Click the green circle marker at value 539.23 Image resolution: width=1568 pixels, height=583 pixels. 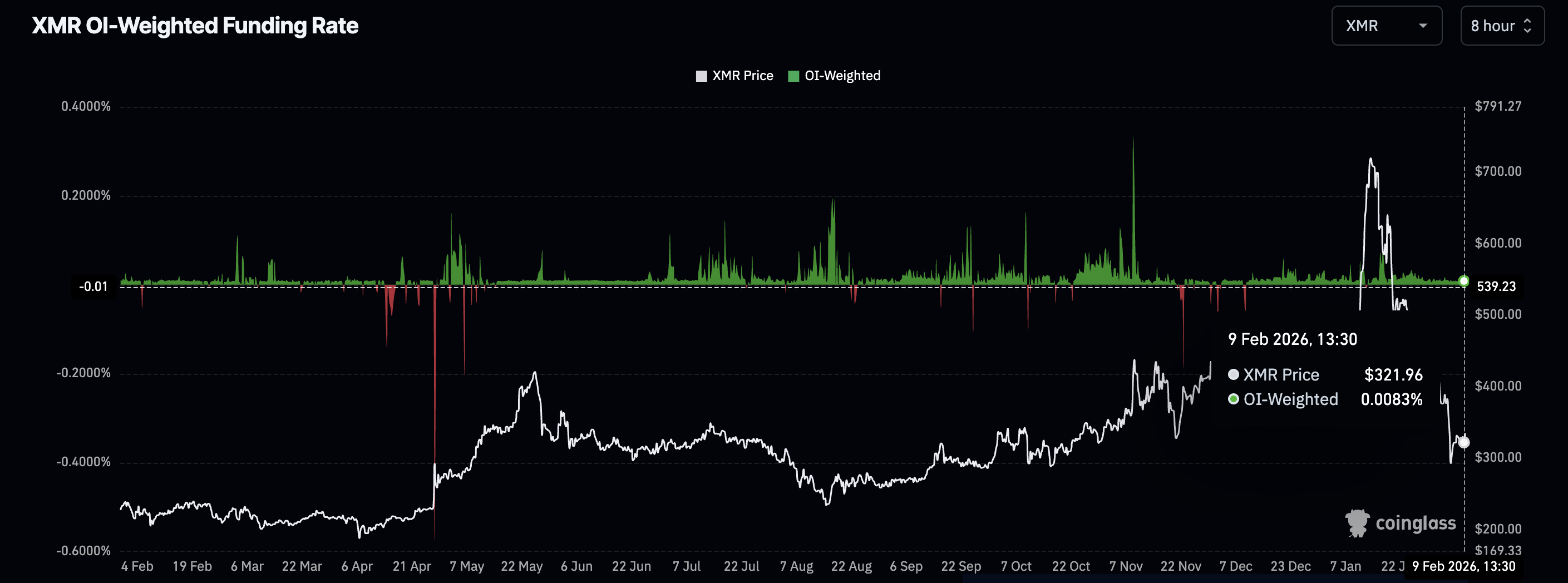1465,281
